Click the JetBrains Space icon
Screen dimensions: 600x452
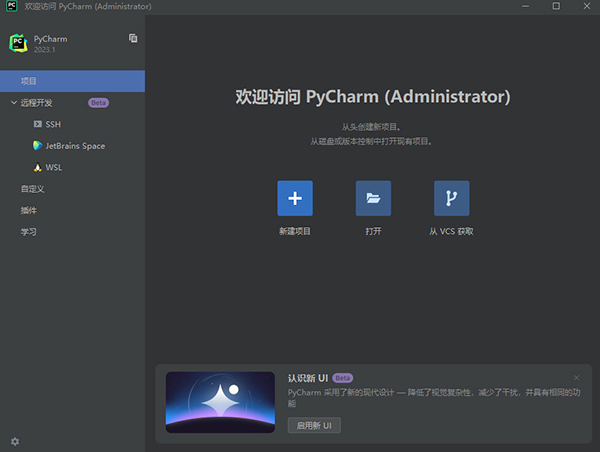click(37, 146)
